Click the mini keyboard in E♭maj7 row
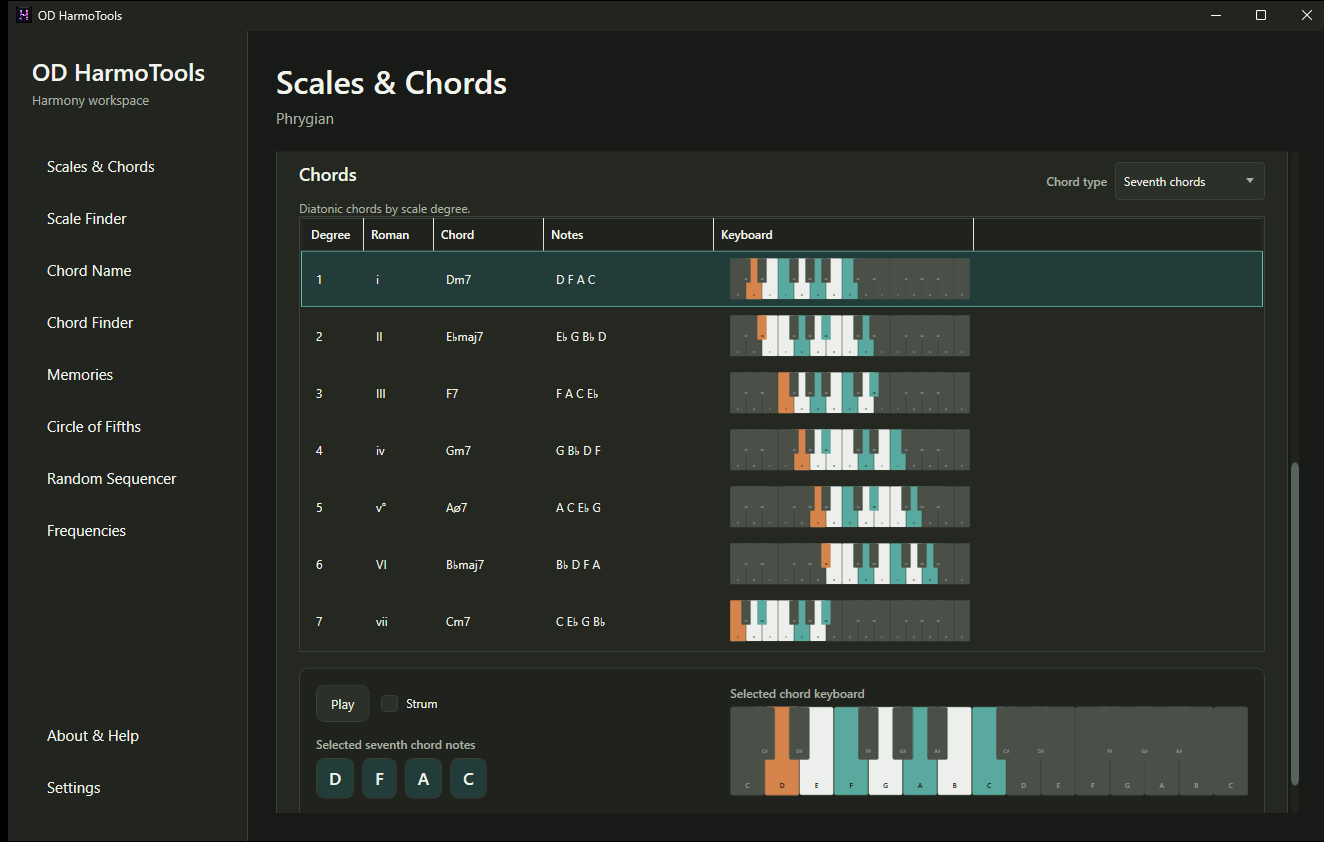This screenshot has width=1324, height=842. click(850, 336)
